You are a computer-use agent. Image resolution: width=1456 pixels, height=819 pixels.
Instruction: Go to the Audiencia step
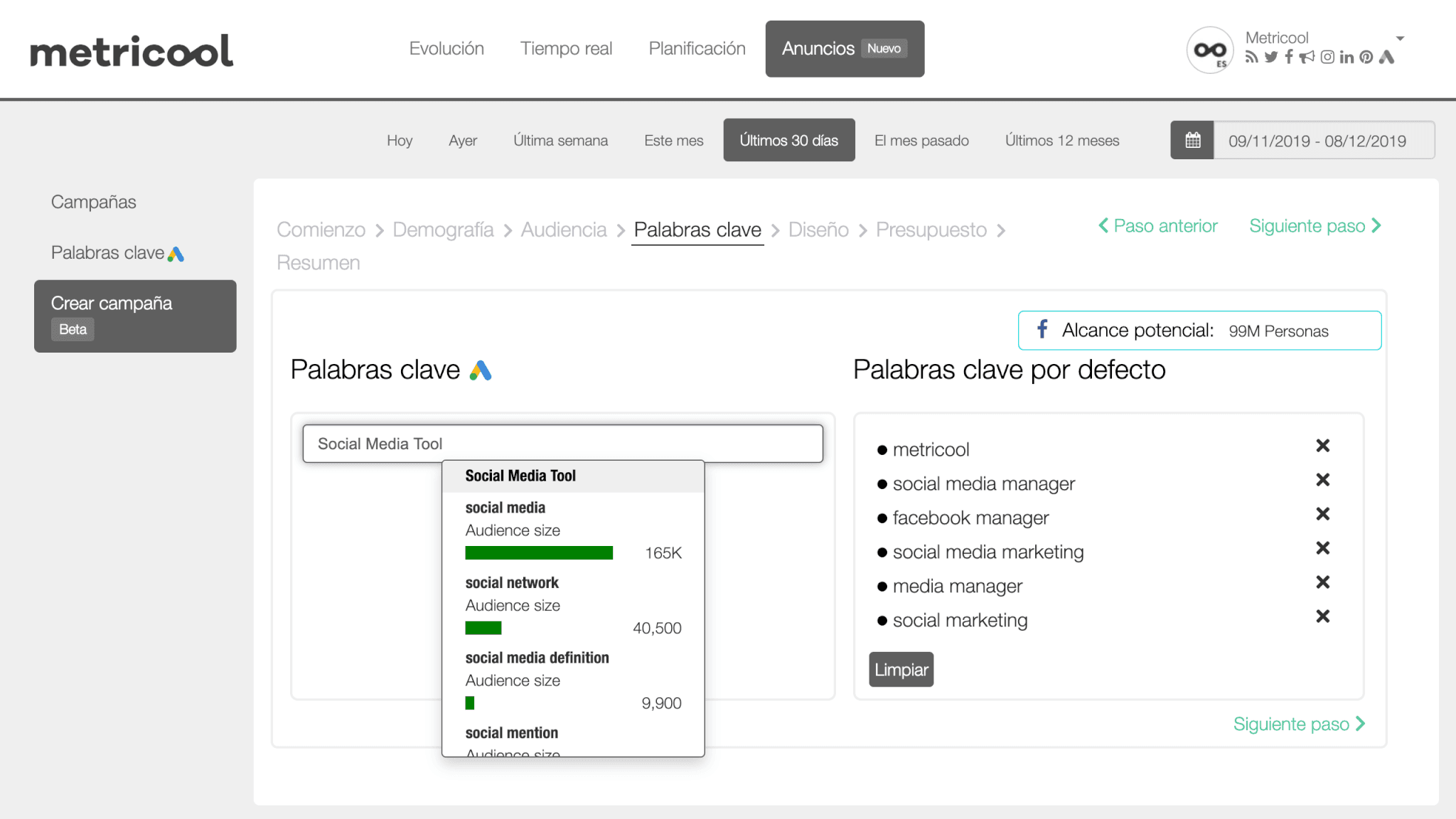tap(564, 230)
